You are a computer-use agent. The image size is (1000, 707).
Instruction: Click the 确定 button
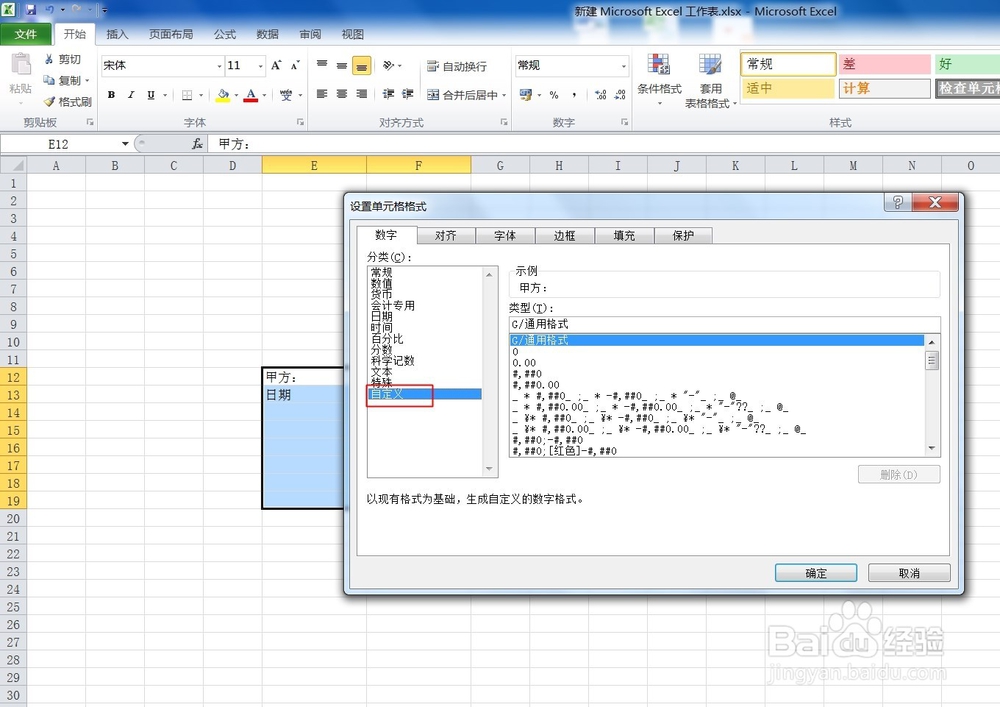tap(816, 573)
